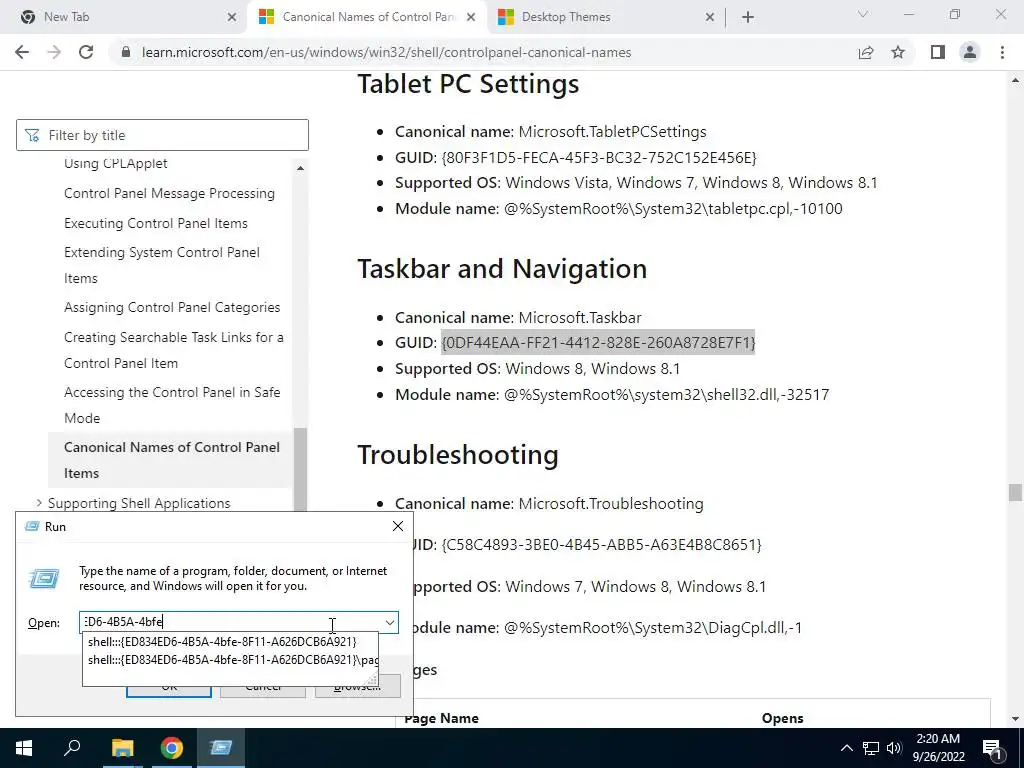Screen dimensions: 1024x768
Task: Click the Taskbar and Navigation heading
Action: [x=502, y=268]
